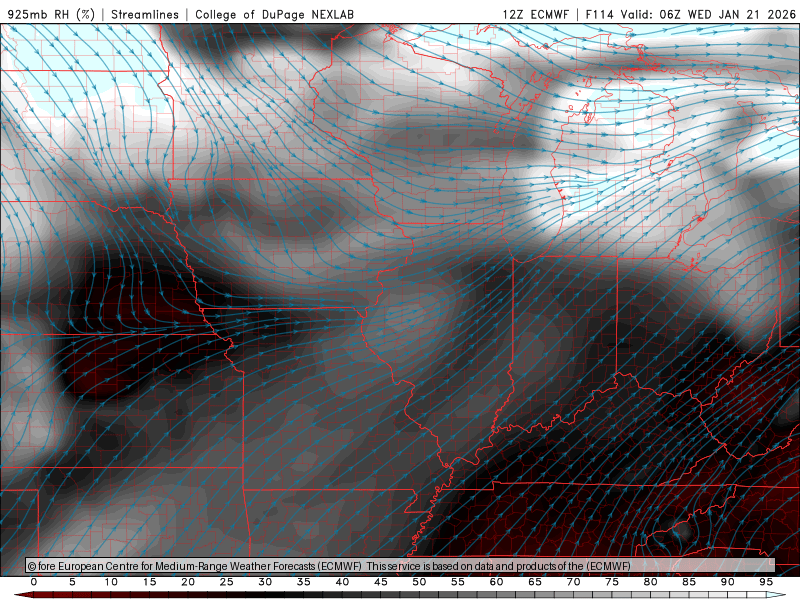Viewport: 800px width, 600px height.
Task: Click the "F114" forecast hour text
Action: click(x=599, y=14)
